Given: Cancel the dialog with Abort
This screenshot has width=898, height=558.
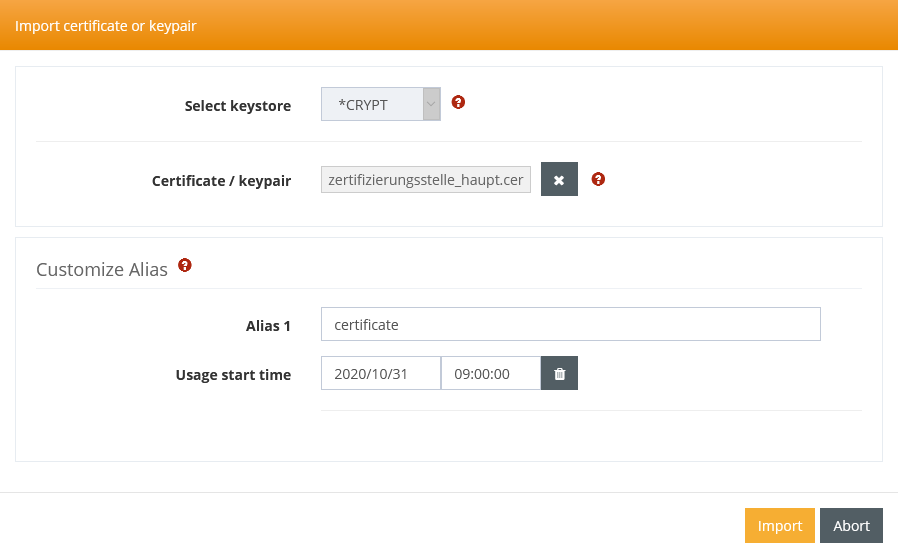Looking at the screenshot, I should point(851,526).
